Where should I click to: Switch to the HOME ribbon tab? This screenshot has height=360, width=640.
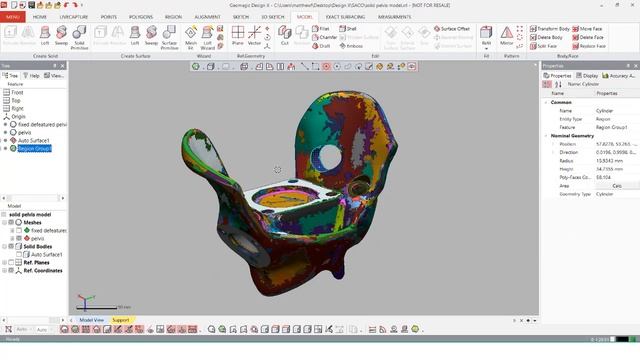tap(40, 17)
